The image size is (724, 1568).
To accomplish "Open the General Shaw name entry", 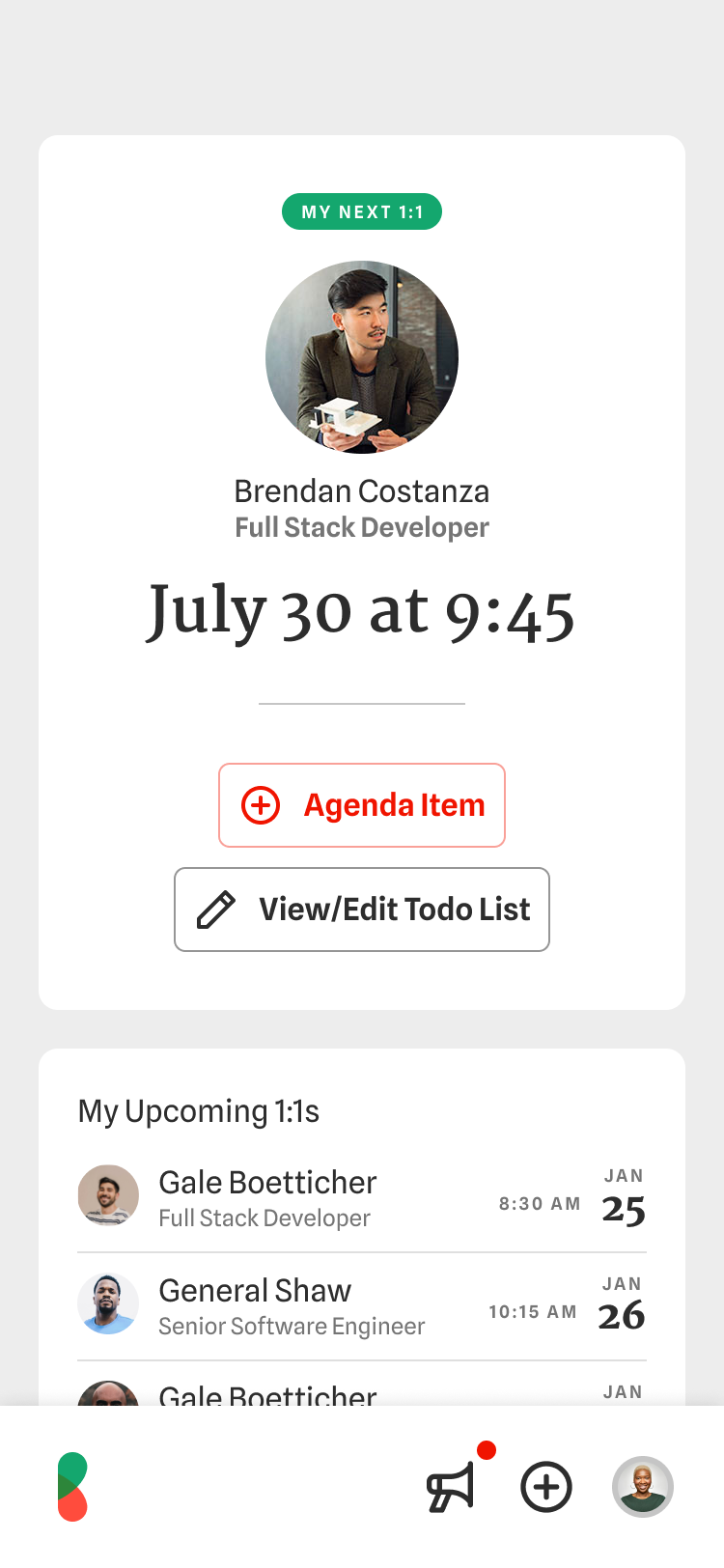I will [255, 1291].
